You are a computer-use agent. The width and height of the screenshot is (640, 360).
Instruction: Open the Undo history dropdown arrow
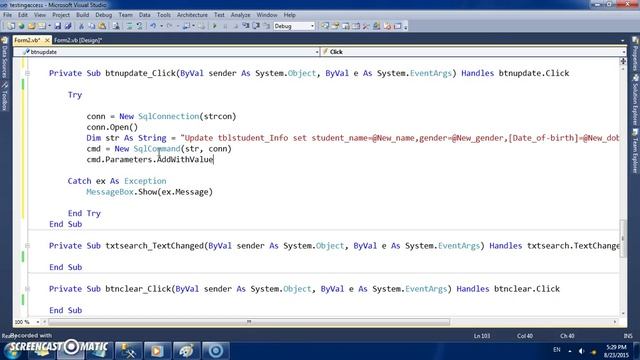point(161,26)
